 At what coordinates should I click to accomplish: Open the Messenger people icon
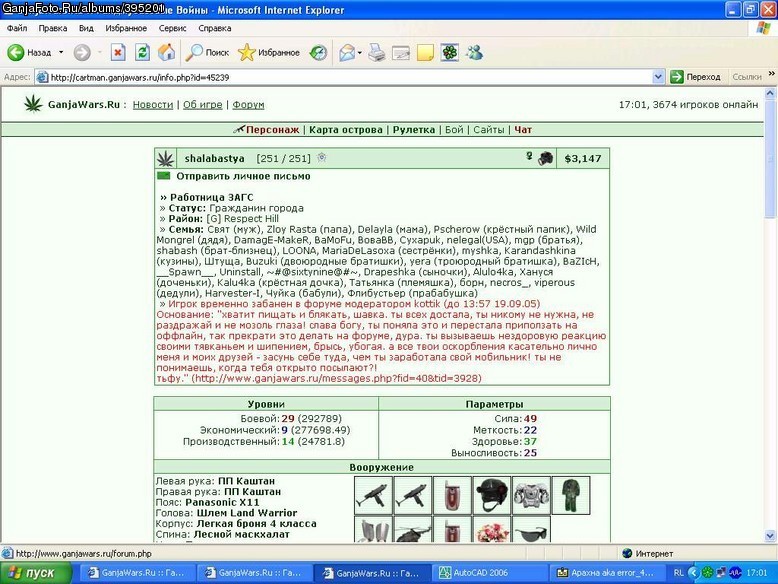[474, 53]
